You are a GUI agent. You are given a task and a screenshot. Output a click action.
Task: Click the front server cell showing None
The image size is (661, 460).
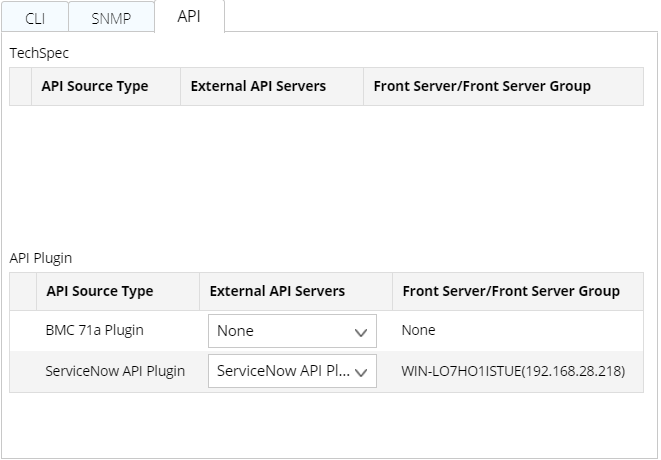[418, 331]
